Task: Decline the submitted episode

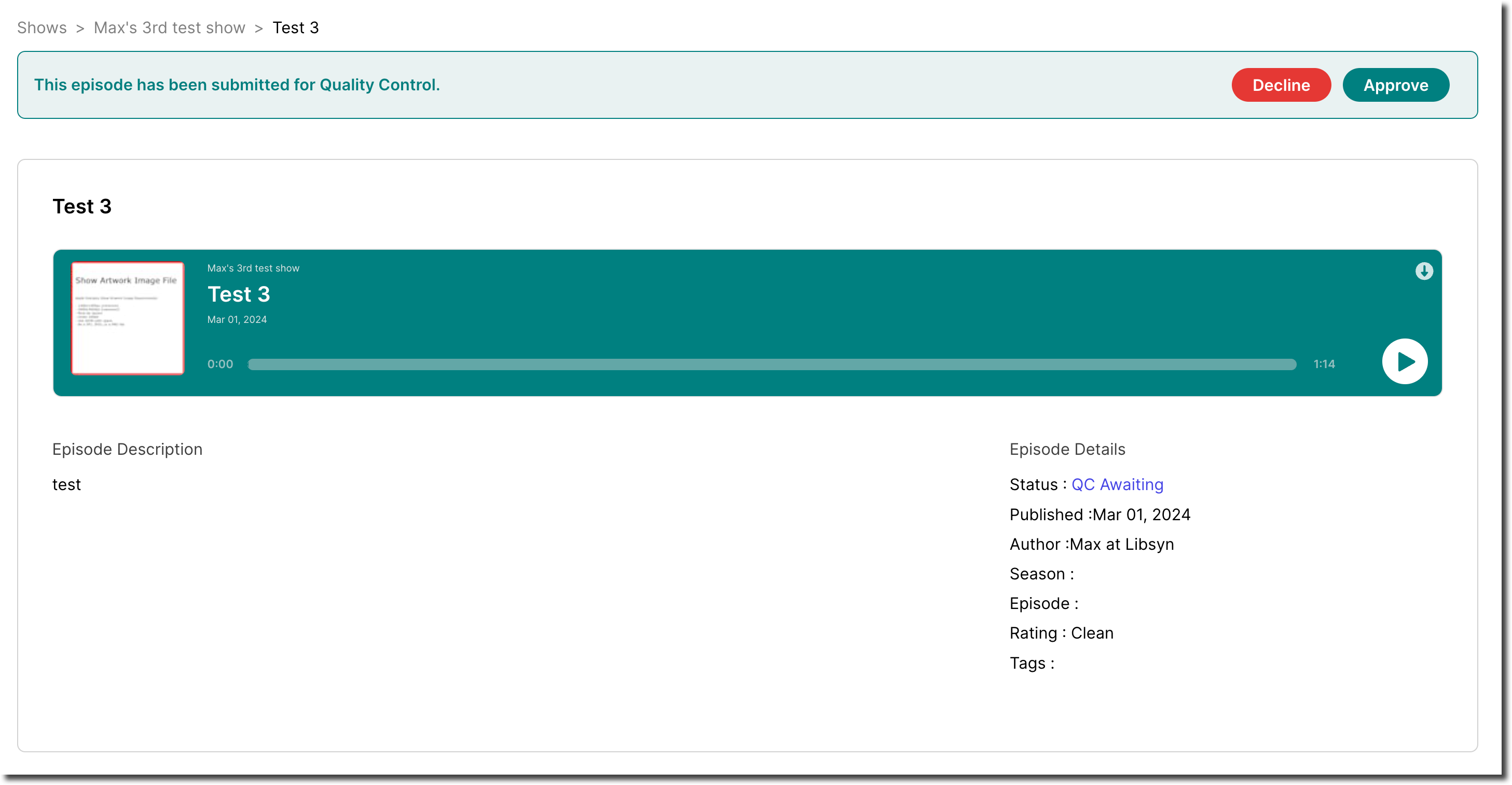Action: point(1281,85)
